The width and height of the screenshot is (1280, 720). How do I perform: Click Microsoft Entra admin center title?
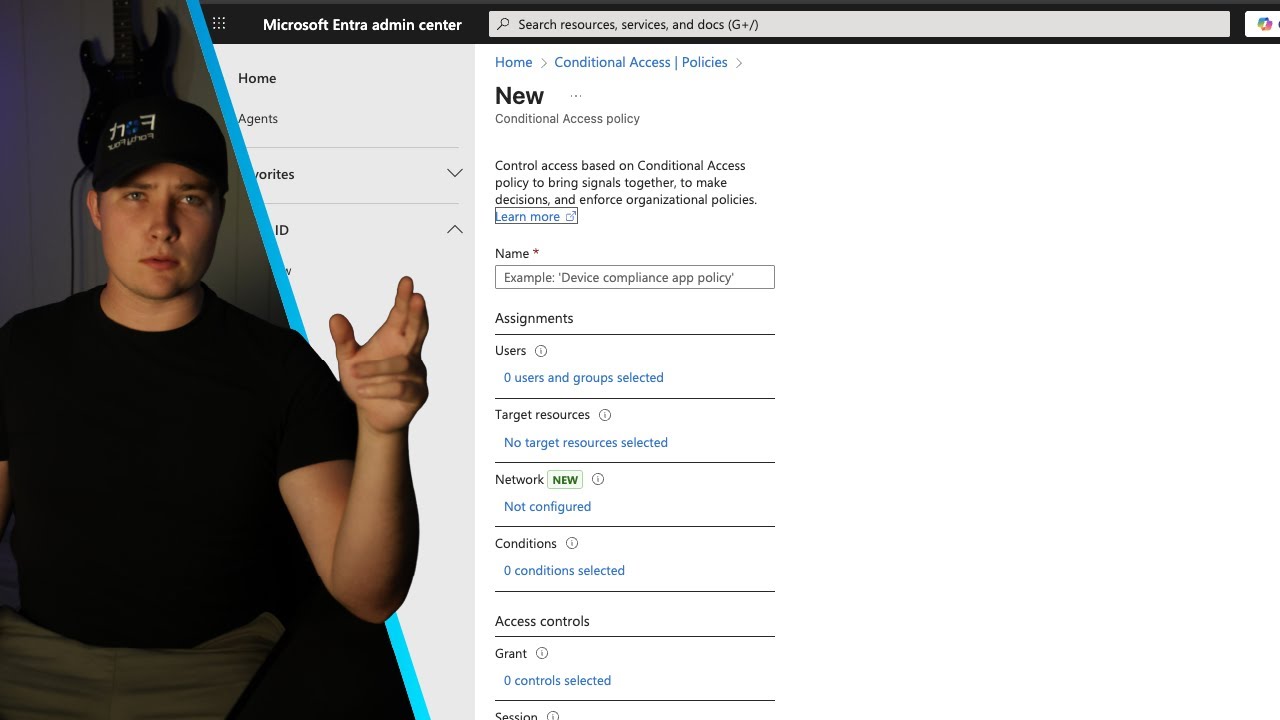tap(362, 24)
